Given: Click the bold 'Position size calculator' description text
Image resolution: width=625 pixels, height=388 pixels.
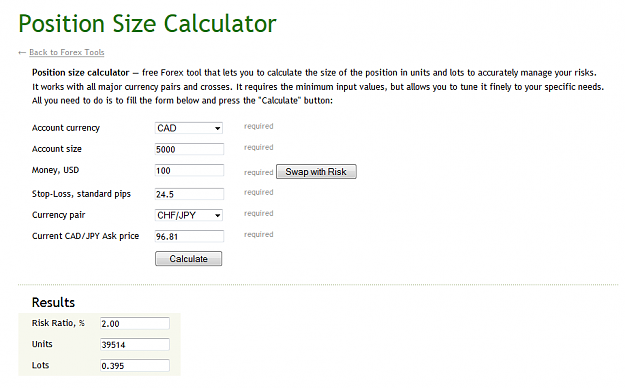Looking at the screenshot, I should pyautogui.click(x=81, y=73).
